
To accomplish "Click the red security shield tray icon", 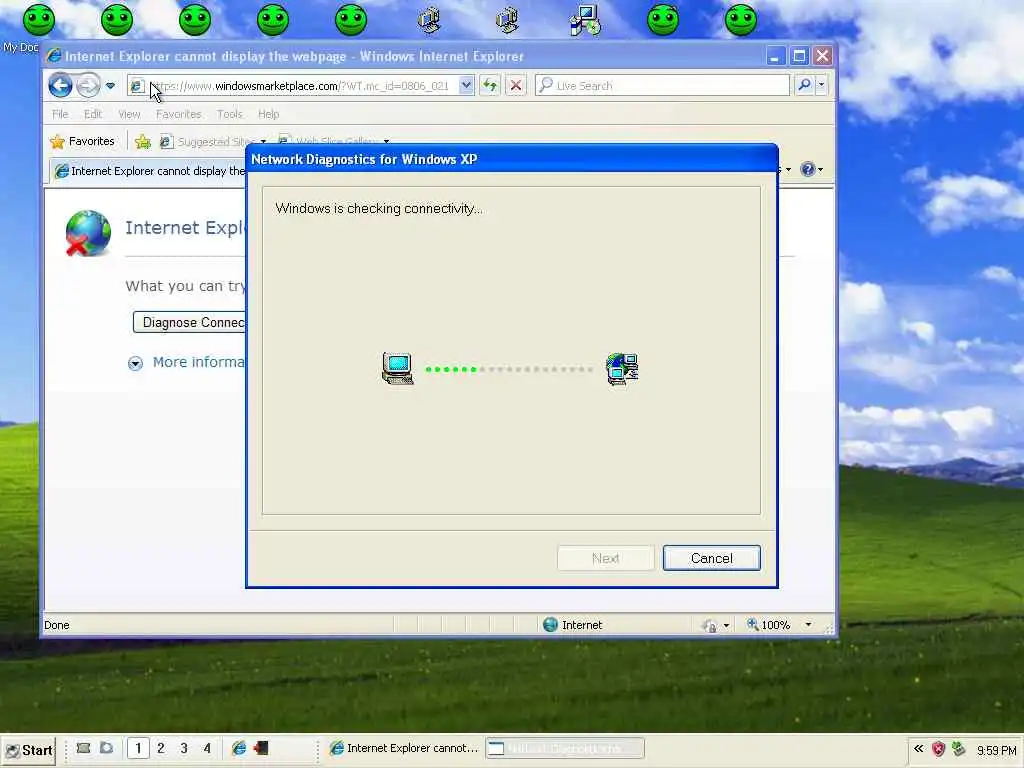I will pyautogui.click(x=938, y=749).
